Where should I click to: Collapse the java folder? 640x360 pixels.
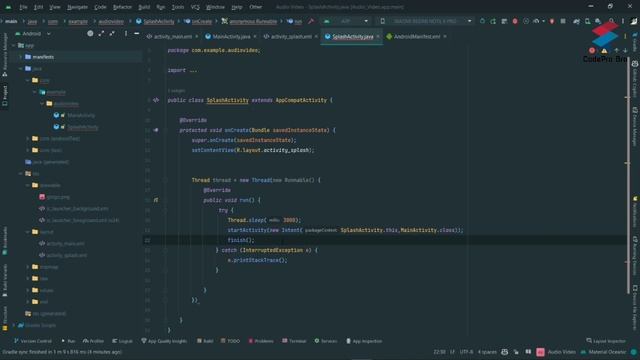[x=21, y=69]
